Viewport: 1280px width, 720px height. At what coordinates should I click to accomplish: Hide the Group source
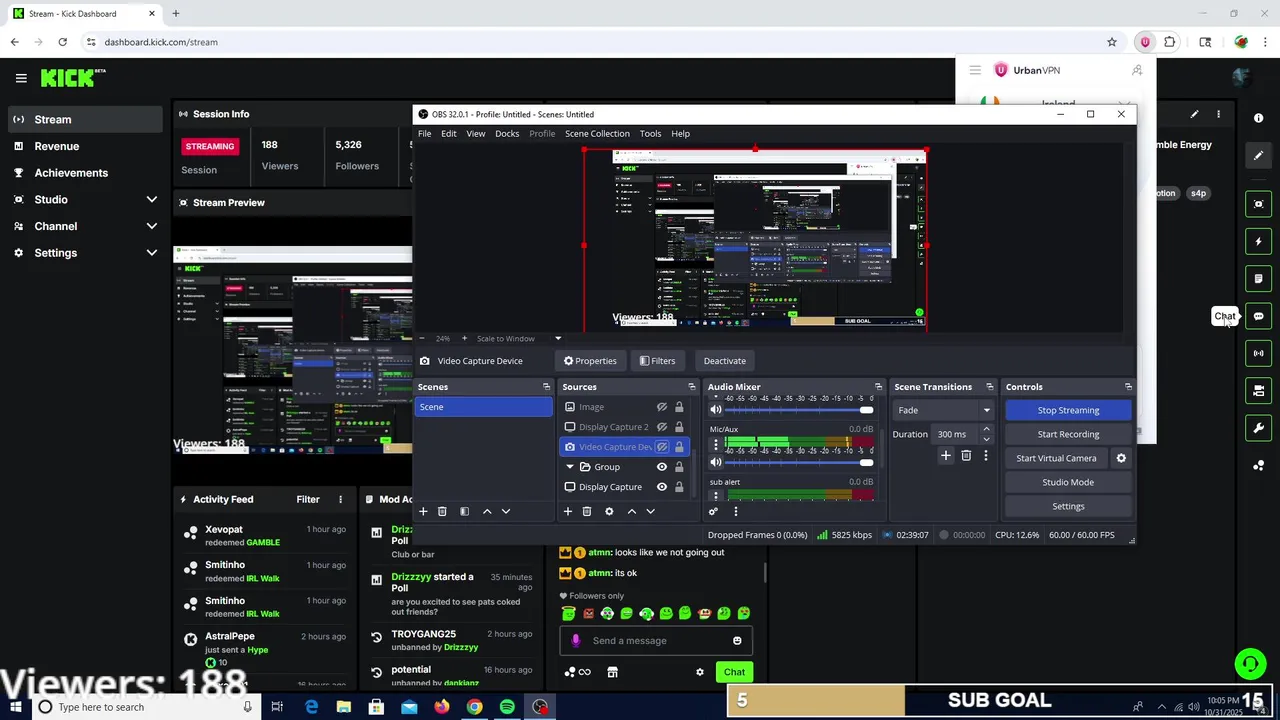(661, 467)
